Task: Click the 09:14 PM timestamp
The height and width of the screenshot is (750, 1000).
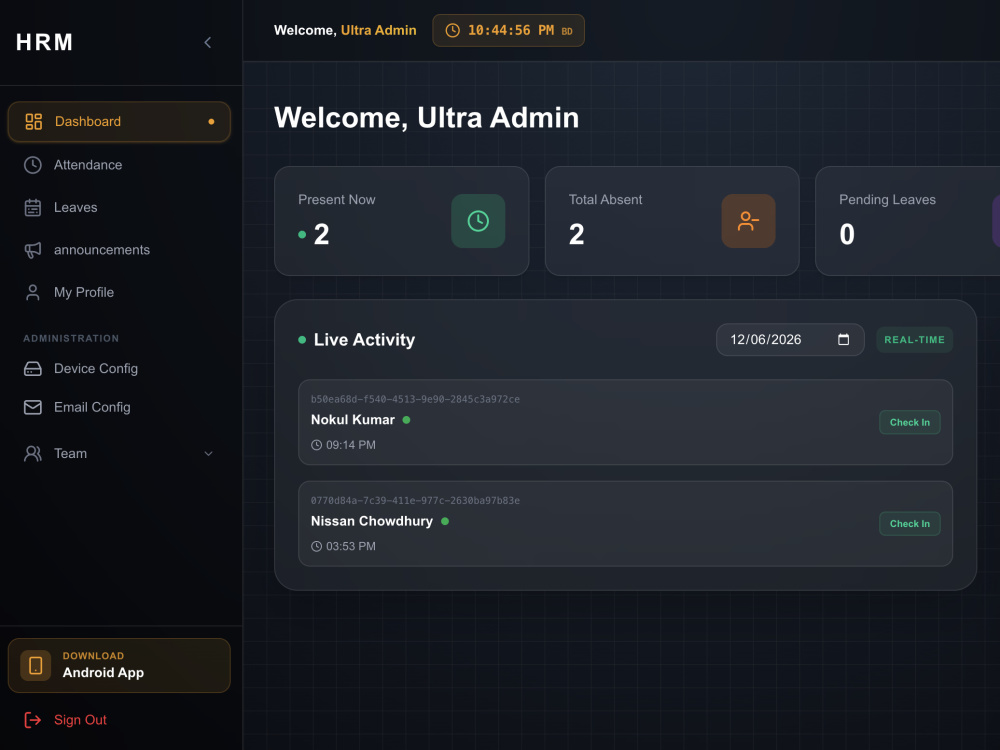Action: click(351, 445)
